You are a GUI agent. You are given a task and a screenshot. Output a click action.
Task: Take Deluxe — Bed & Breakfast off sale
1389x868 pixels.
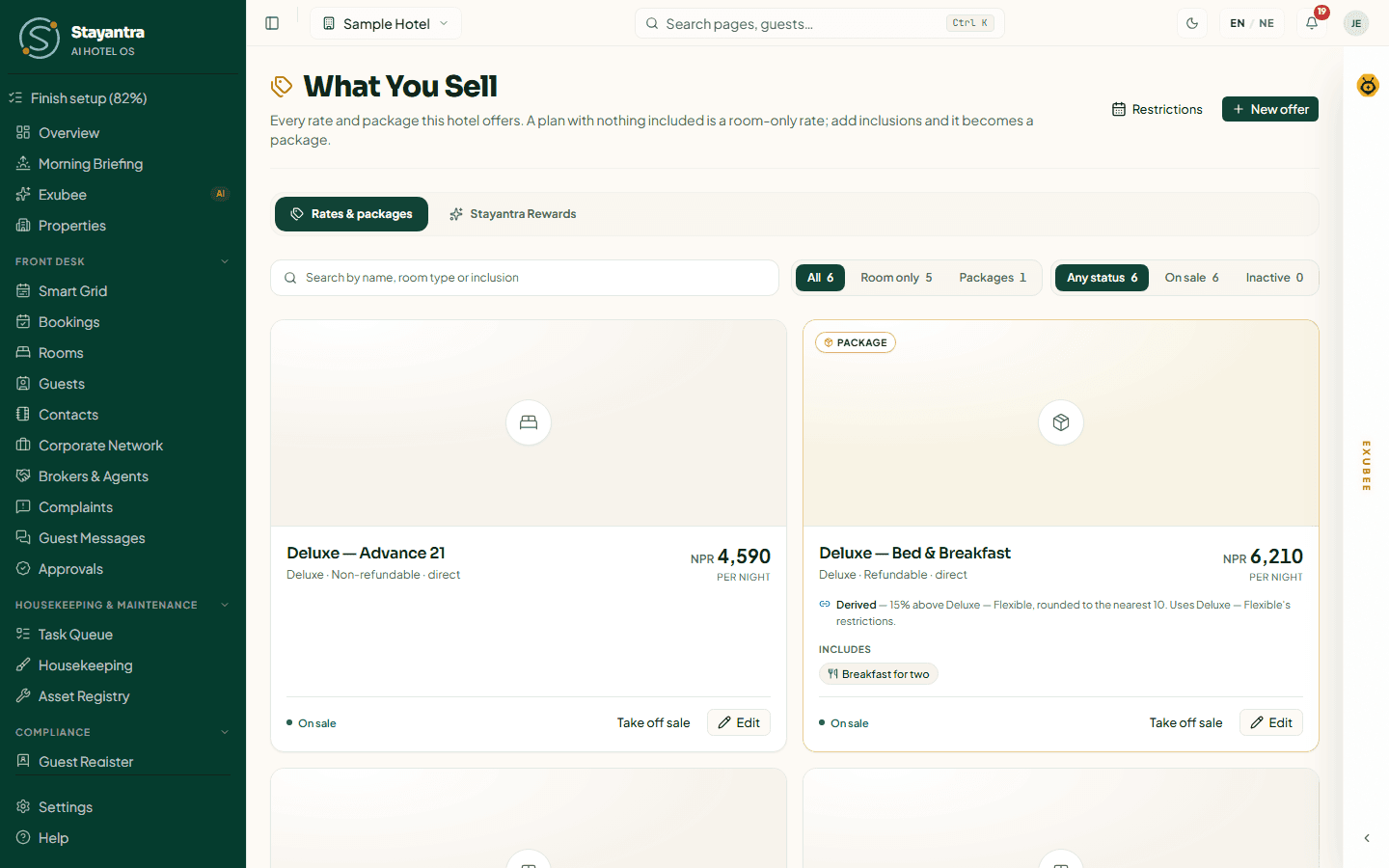pos(1185,722)
